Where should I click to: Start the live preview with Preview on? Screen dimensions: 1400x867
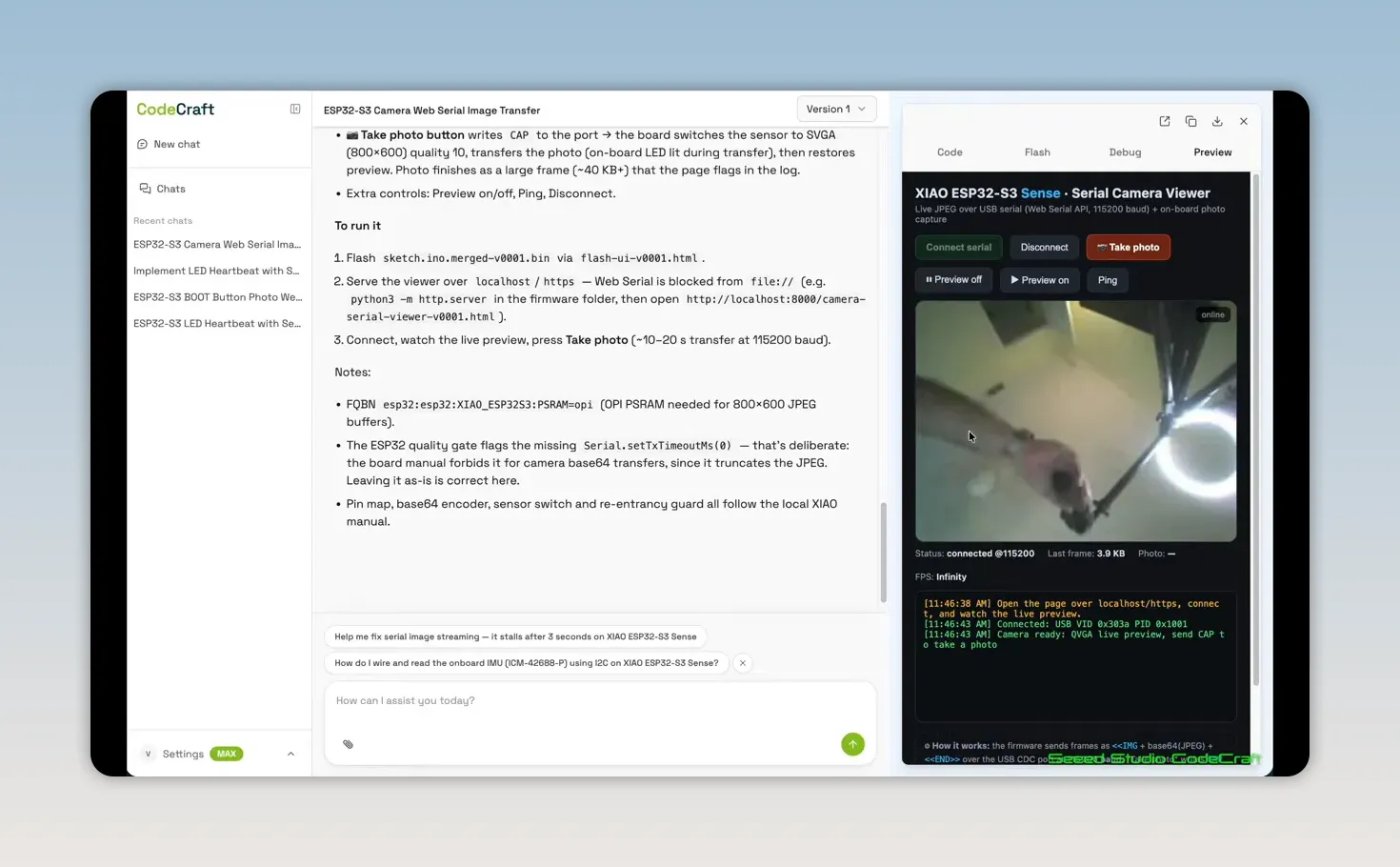click(1040, 280)
